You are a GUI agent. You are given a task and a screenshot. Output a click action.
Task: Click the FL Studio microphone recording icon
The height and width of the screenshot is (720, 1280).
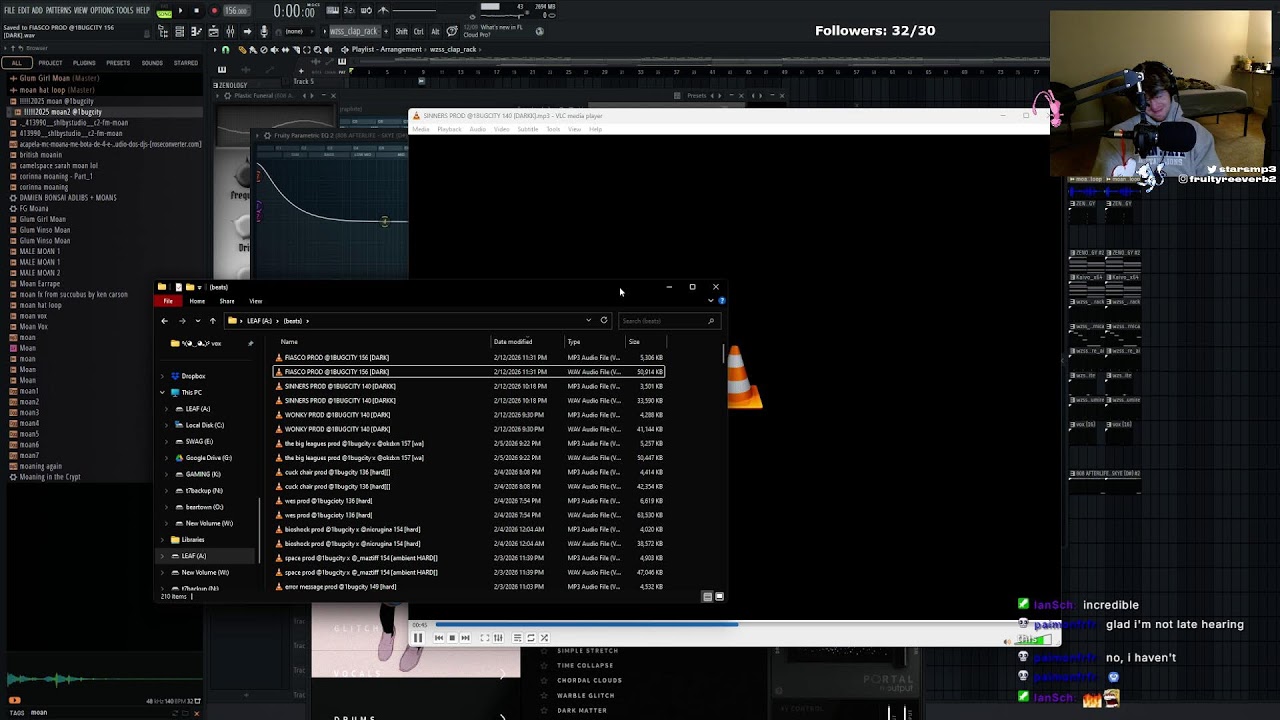264,32
